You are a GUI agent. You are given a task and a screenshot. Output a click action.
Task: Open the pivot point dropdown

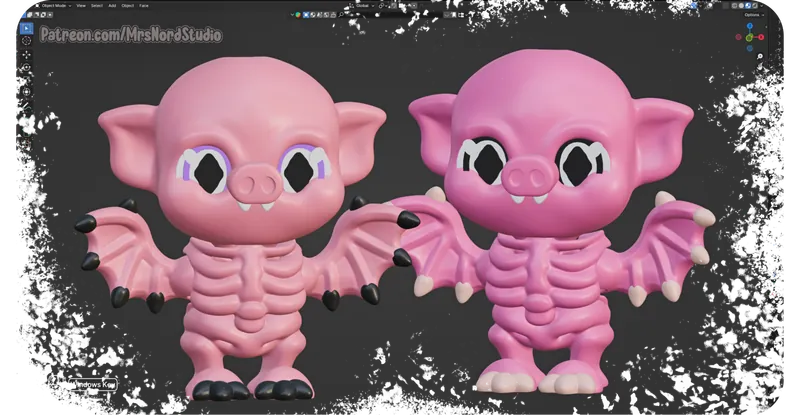[383, 6]
